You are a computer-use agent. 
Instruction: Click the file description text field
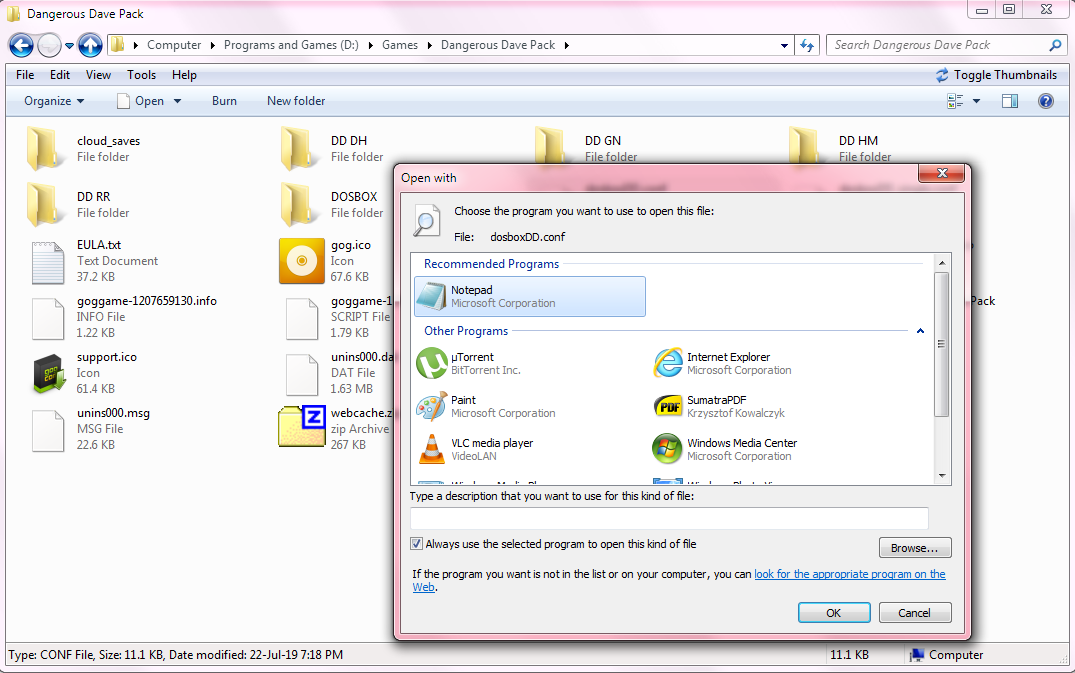click(x=669, y=518)
